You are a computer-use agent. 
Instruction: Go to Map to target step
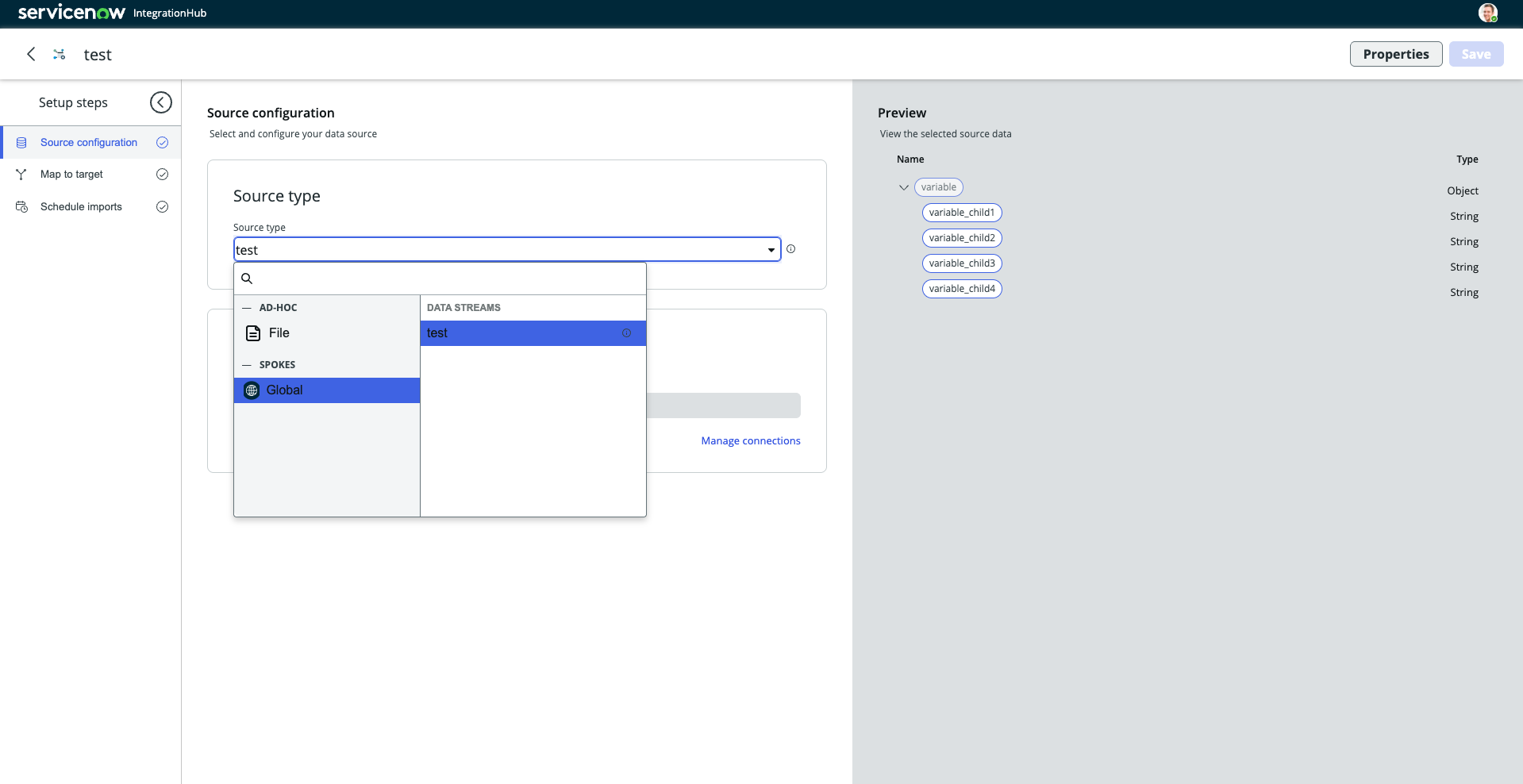pos(90,175)
